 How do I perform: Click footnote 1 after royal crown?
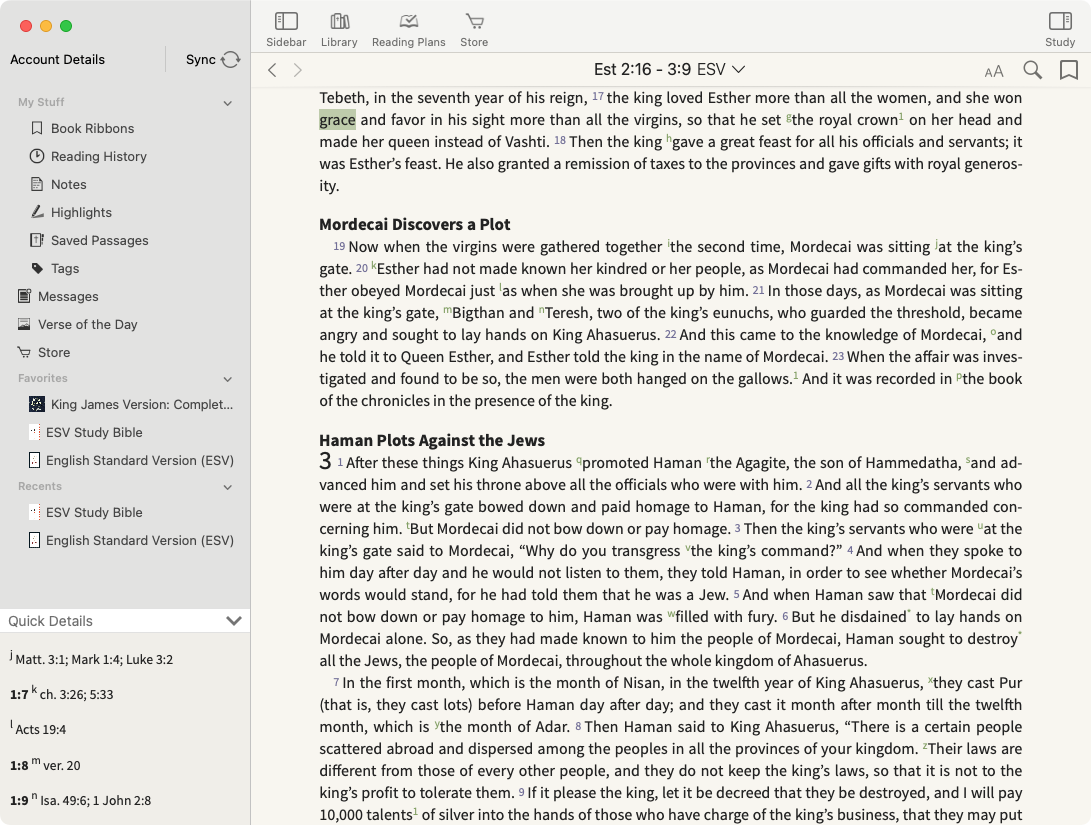(x=901, y=116)
